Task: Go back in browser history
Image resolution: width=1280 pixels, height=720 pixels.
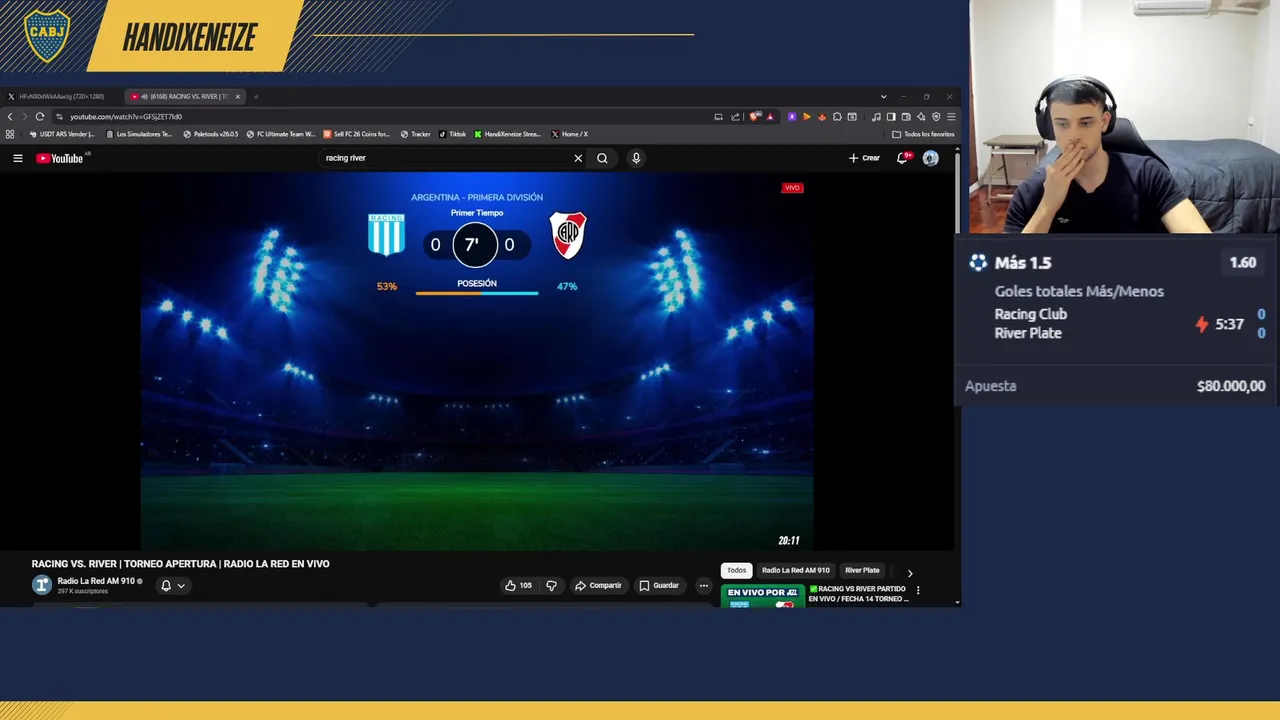Action: click(10, 117)
